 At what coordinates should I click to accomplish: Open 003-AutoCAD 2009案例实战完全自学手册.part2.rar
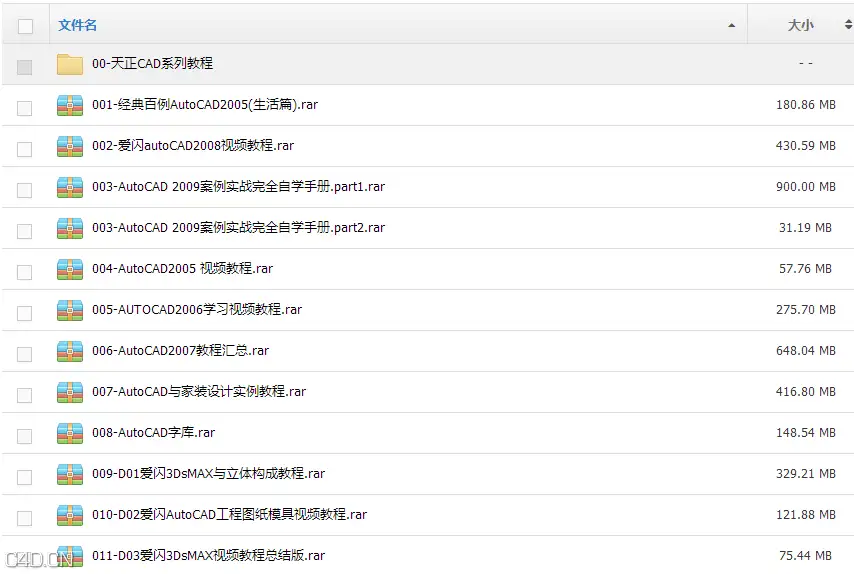tap(239, 227)
